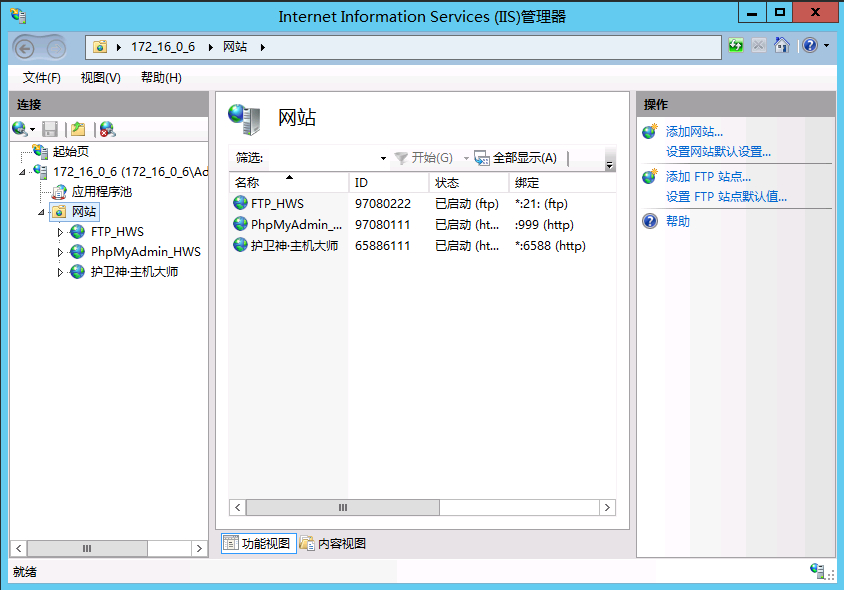
Task: Click the connections tree horizontal scrollbar thumb
Action: pos(87,549)
